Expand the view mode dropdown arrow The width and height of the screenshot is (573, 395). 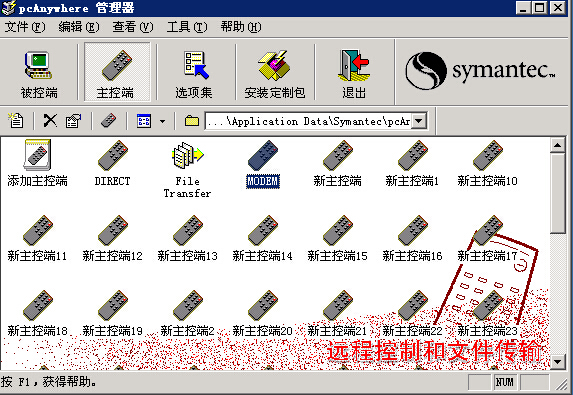click(x=163, y=121)
